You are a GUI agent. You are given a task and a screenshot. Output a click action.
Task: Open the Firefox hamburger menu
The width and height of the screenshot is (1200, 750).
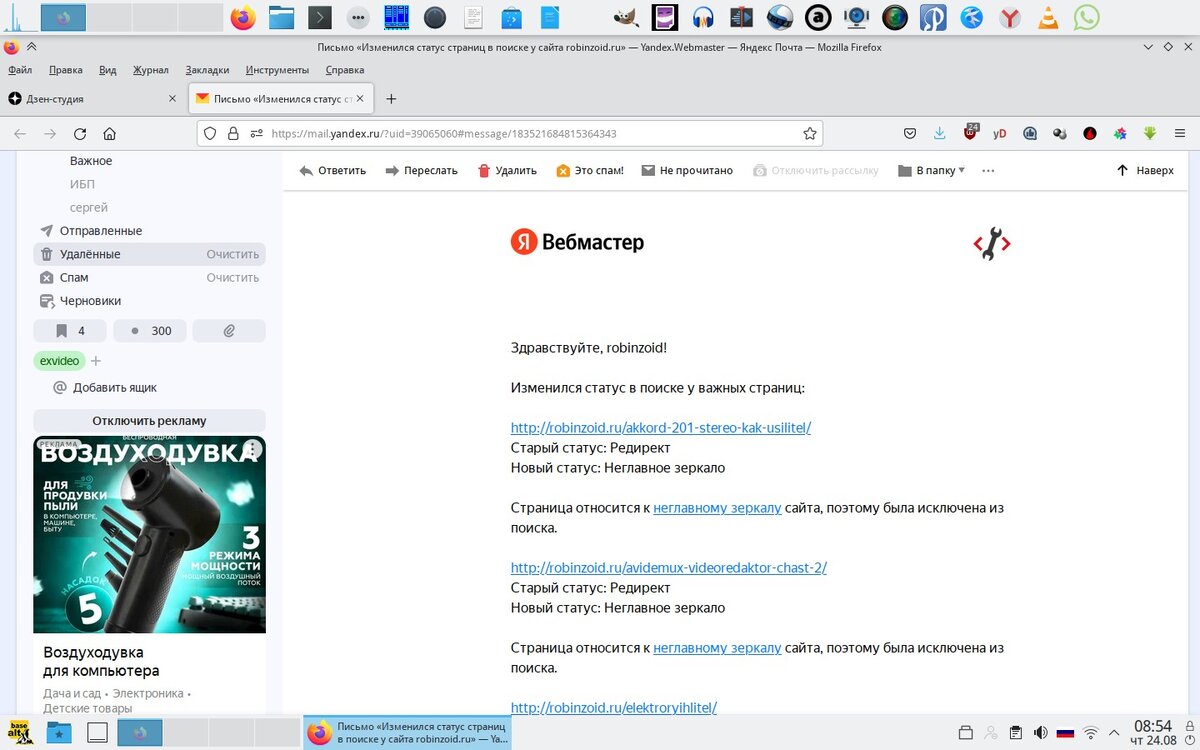tap(1180, 133)
